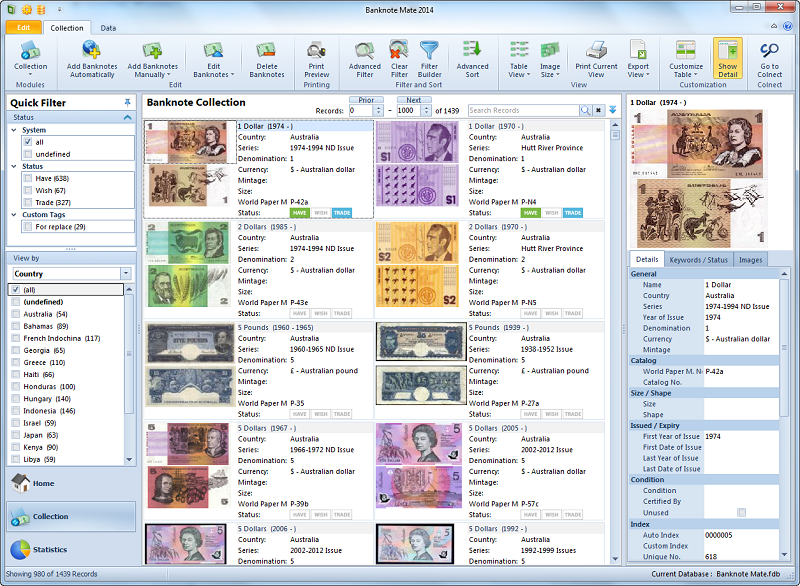800x586 pixels.
Task: Switch to the Images detail tab
Action: 751,260
